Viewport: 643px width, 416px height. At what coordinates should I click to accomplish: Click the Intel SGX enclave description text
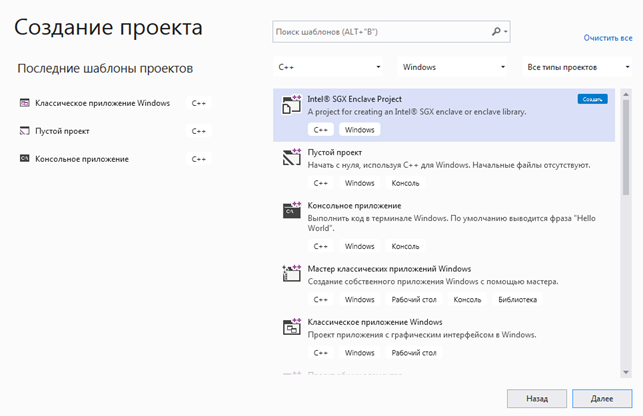(x=417, y=112)
